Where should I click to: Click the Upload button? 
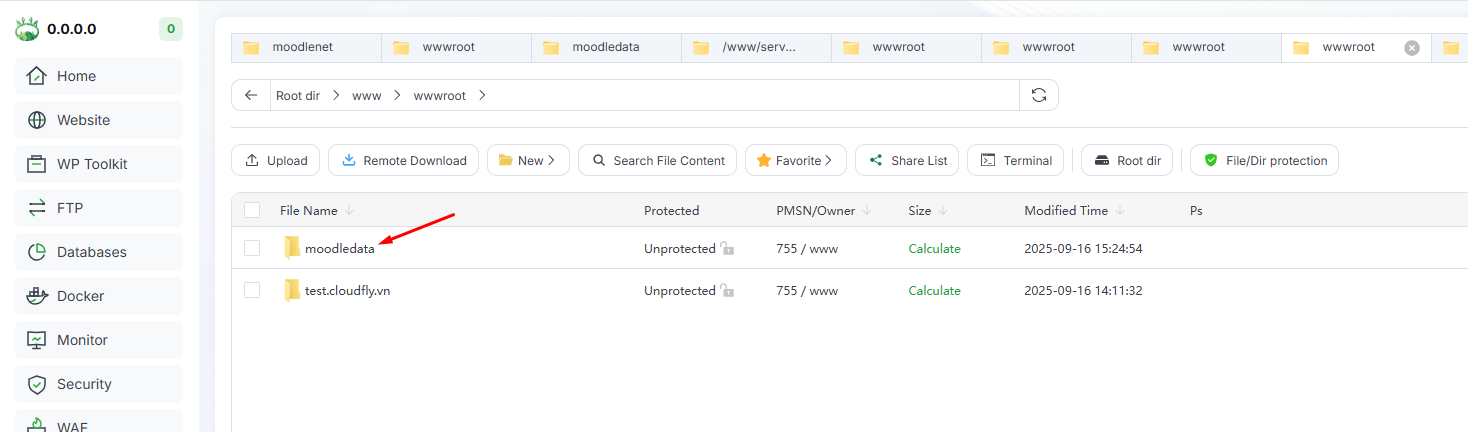click(x=276, y=160)
